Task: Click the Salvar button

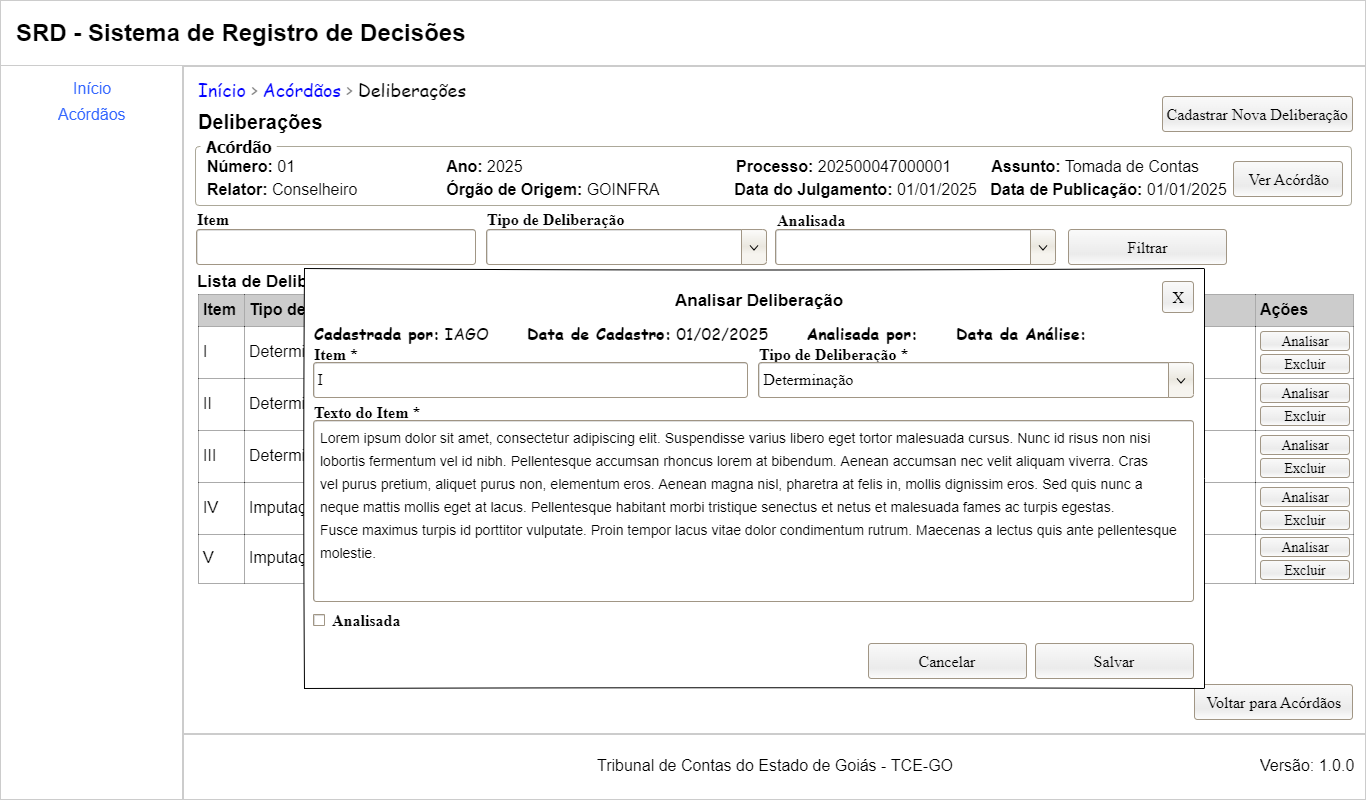Action: (1113, 661)
